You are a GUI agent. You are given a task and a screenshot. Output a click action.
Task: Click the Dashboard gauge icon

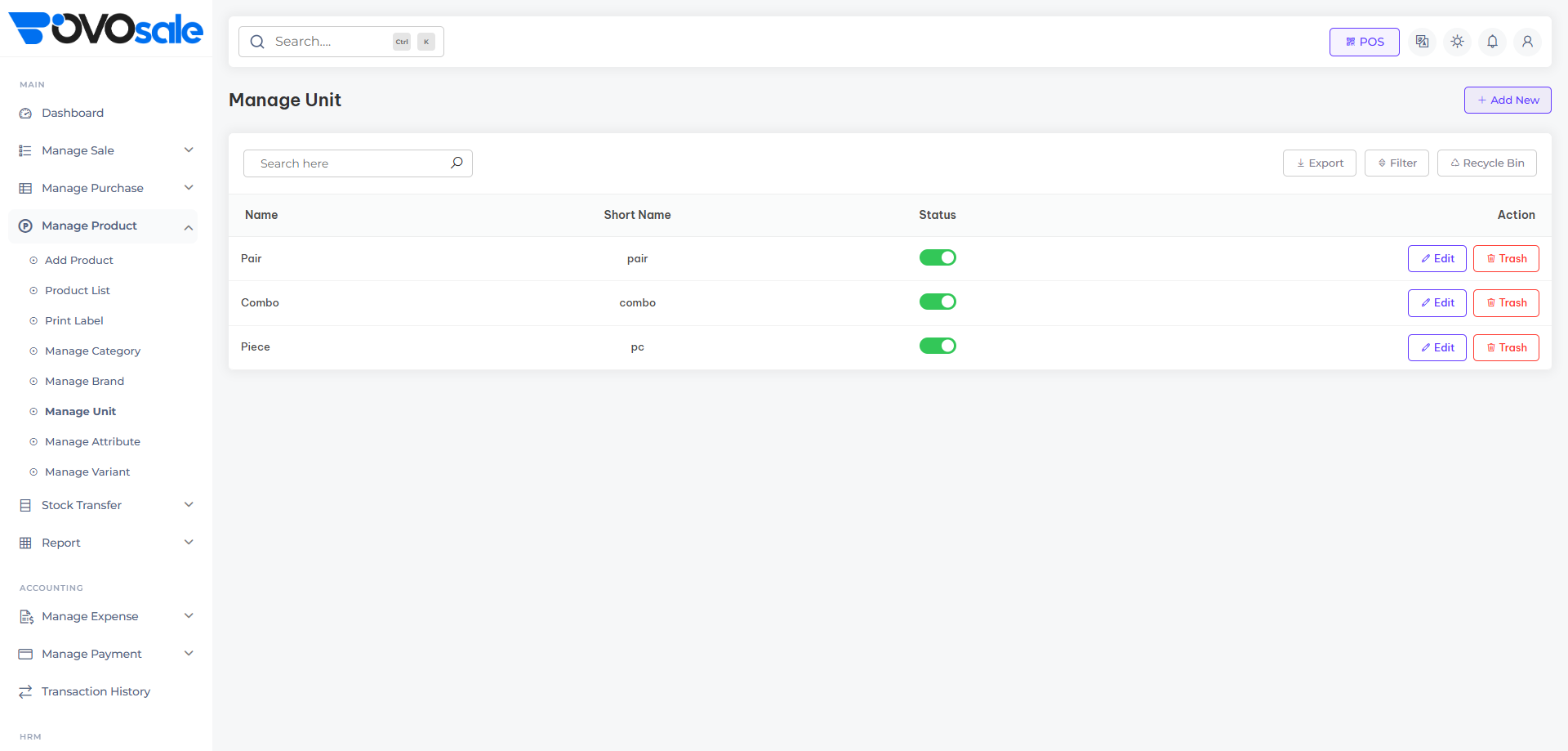[x=25, y=114]
